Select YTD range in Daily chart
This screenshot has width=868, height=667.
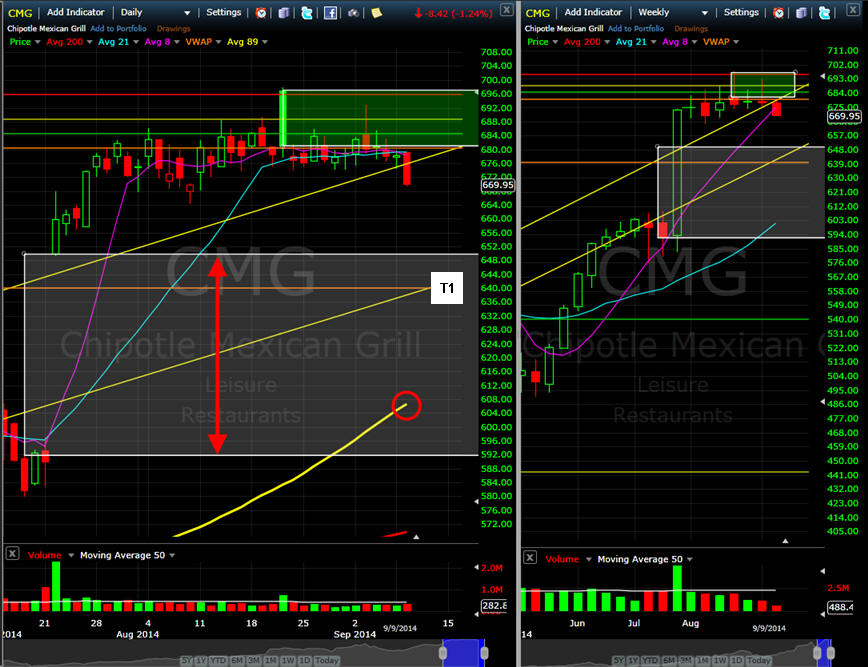(x=218, y=660)
